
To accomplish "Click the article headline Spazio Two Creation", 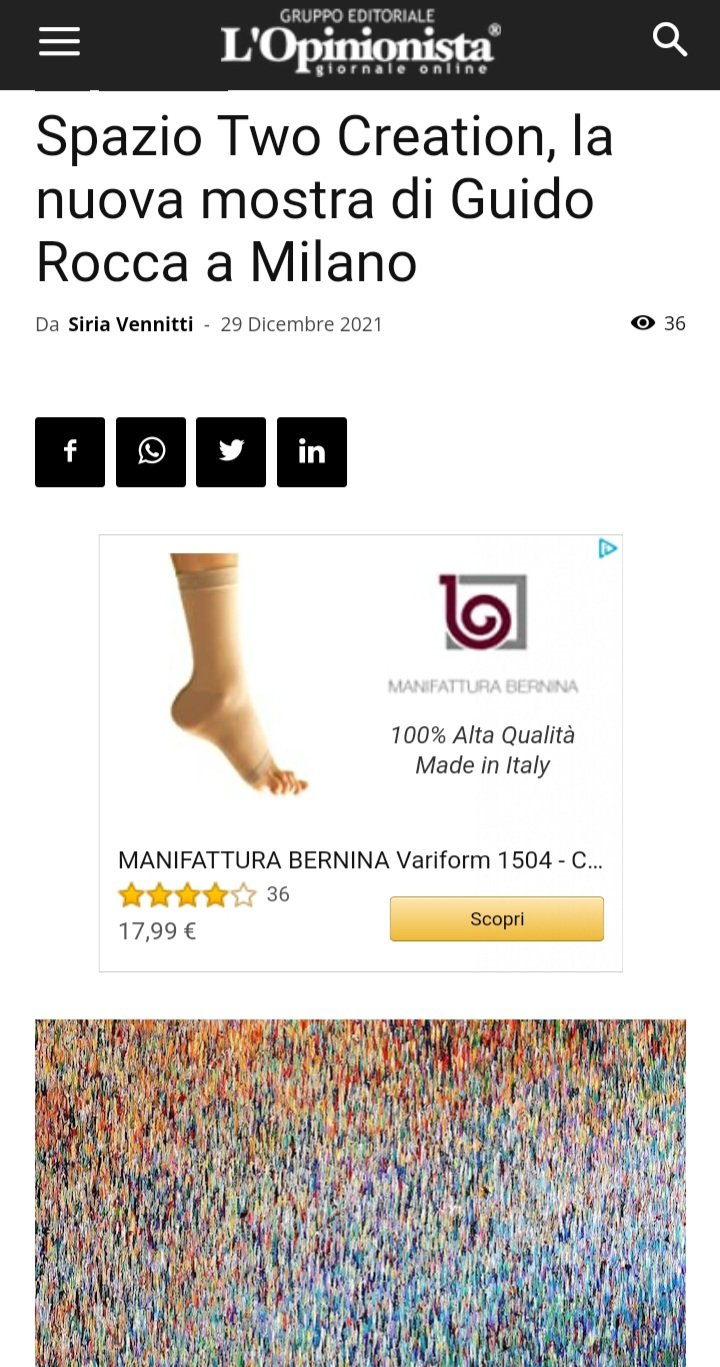I will click(325, 200).
